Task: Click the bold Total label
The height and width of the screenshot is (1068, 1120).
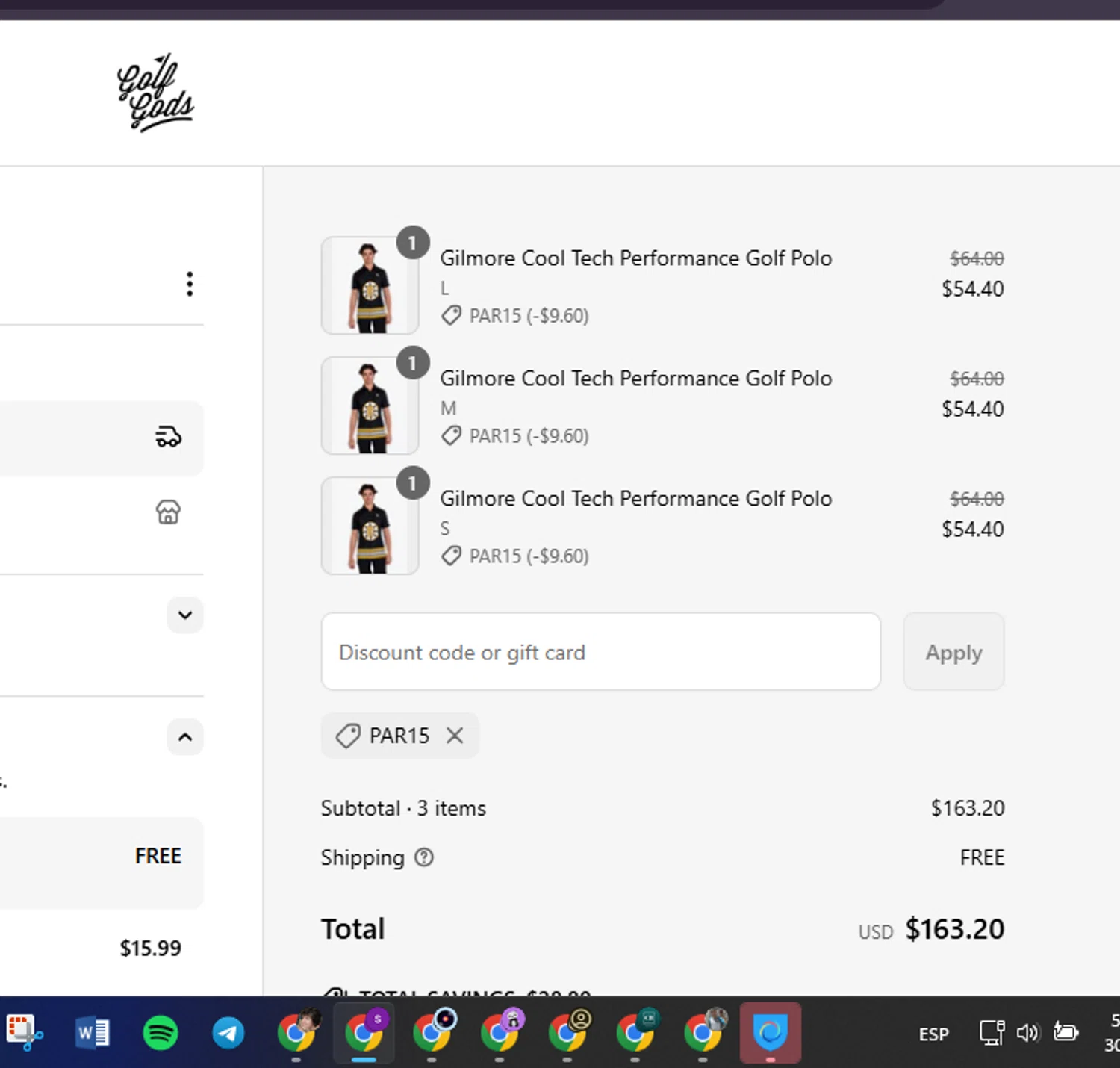Action: click(353, 929)
